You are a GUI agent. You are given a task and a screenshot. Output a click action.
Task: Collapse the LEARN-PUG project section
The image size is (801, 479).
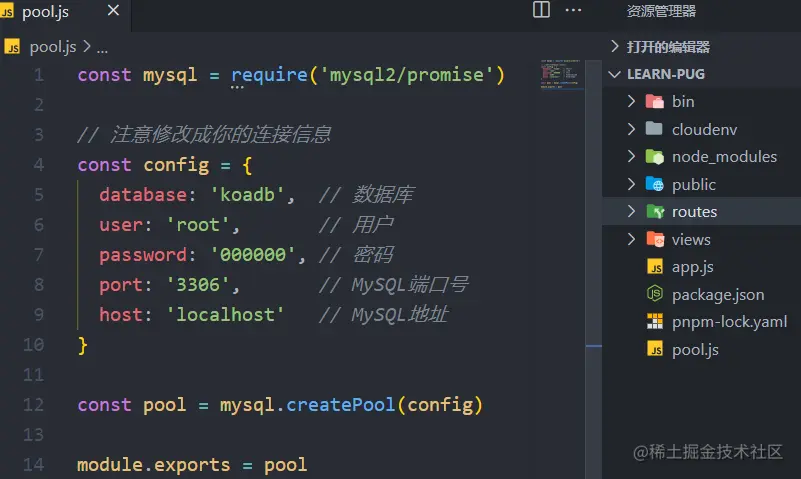(615, 75)
